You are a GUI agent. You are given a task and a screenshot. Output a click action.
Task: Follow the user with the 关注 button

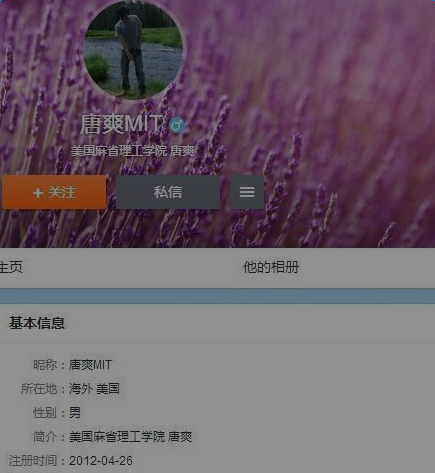coord(54,192)
